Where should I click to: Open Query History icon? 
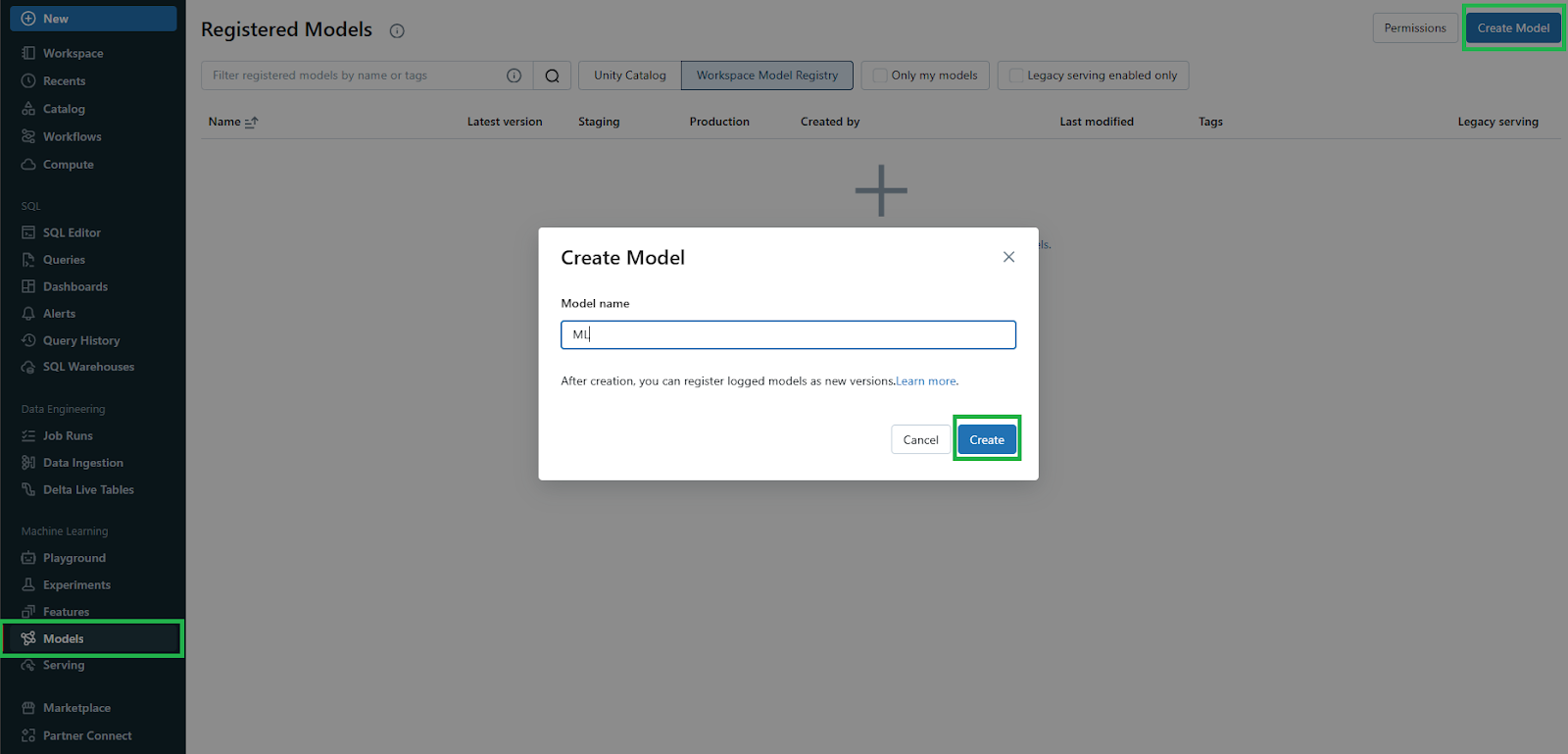pos(28,340)
